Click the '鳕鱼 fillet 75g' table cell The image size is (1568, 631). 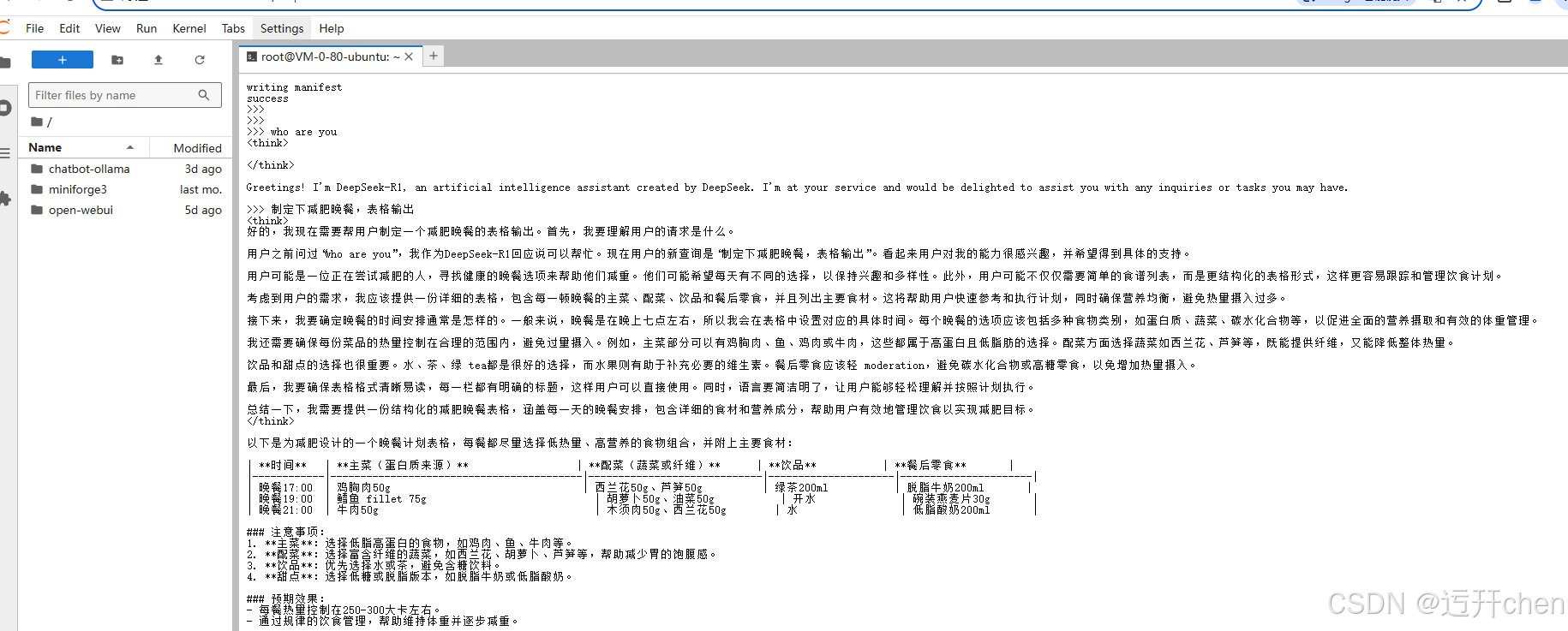click(x=381, y=498)
